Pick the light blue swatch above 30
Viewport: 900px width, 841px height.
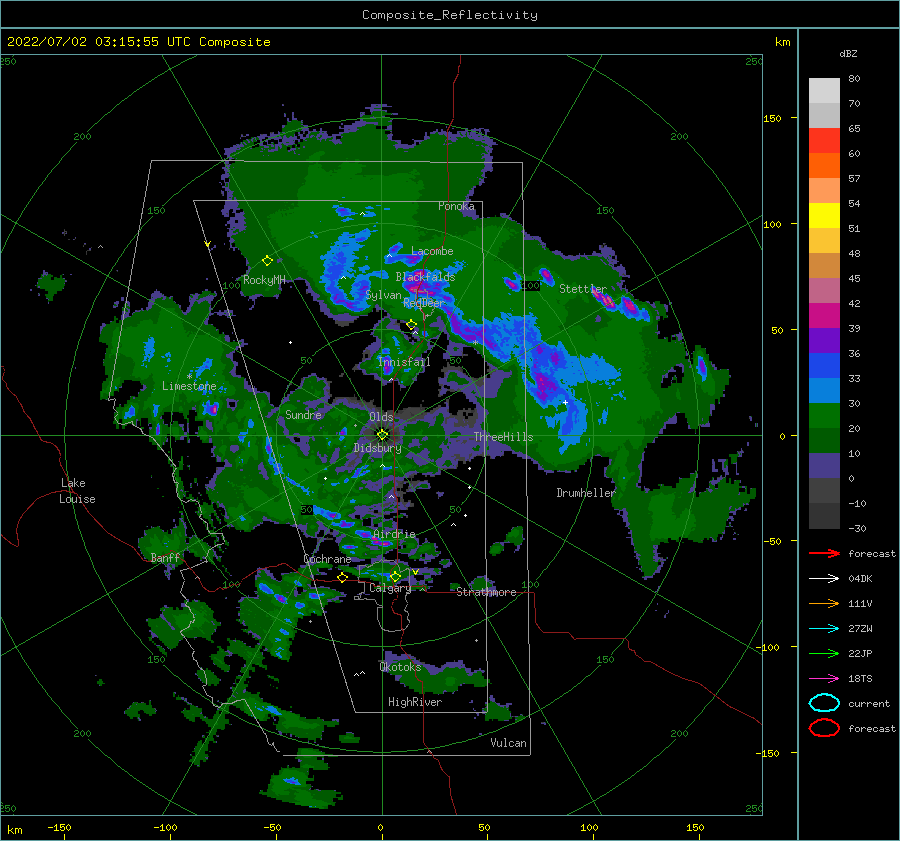point(824,390)
